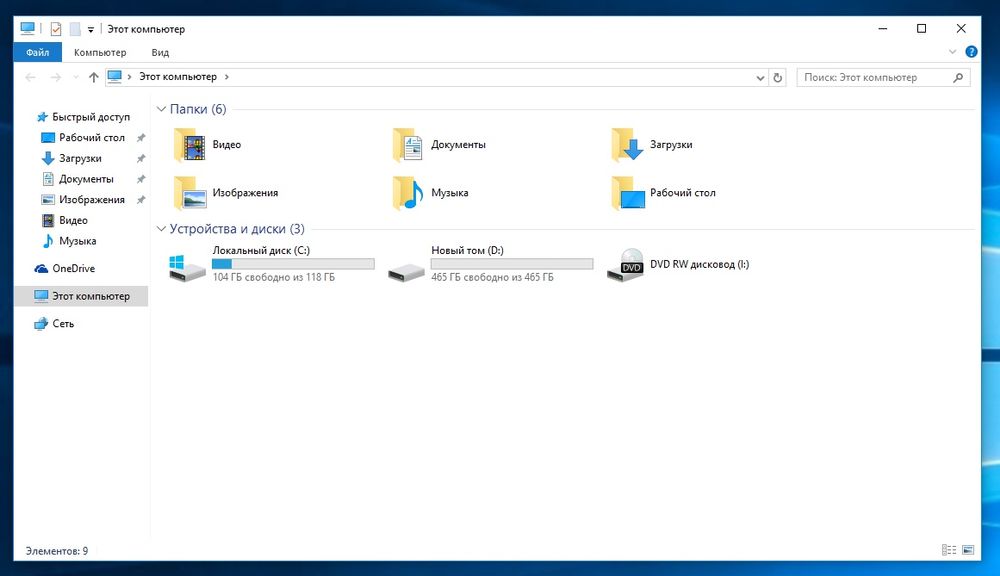Viewport: 1000px width, 576px height.
Task: Switch to details view in status bar
Action: click(949, 550)
